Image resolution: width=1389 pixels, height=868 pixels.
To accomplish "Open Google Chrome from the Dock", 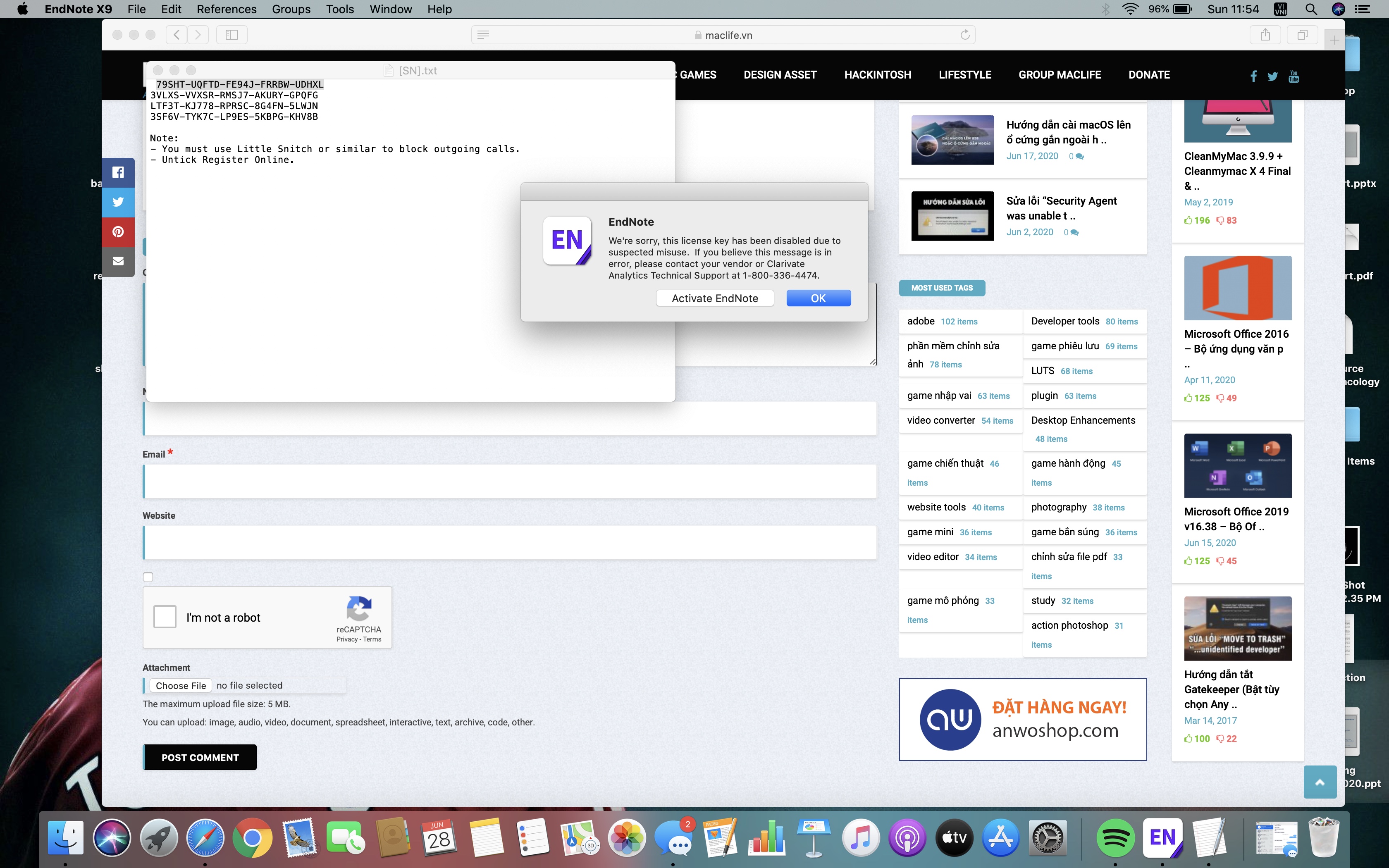I will pyautogui.click(x=252, y=838).
